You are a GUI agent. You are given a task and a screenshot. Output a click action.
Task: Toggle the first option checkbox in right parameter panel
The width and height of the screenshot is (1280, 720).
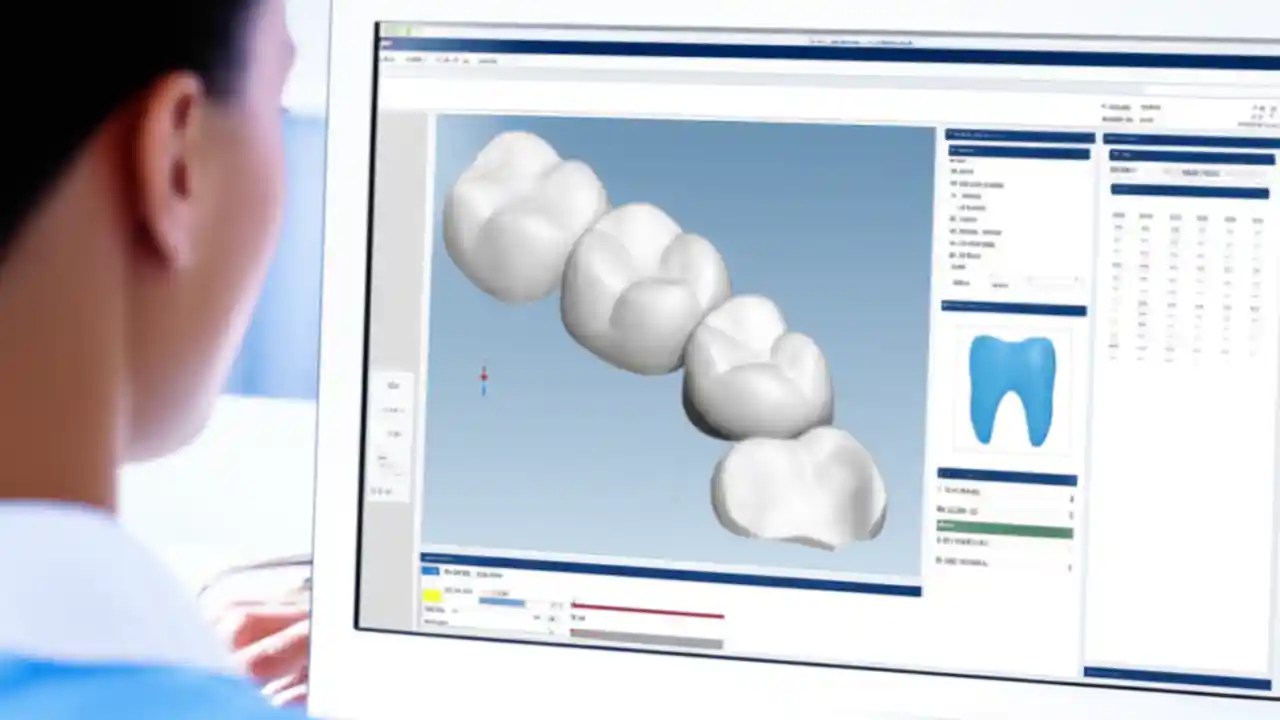[955, 160]
